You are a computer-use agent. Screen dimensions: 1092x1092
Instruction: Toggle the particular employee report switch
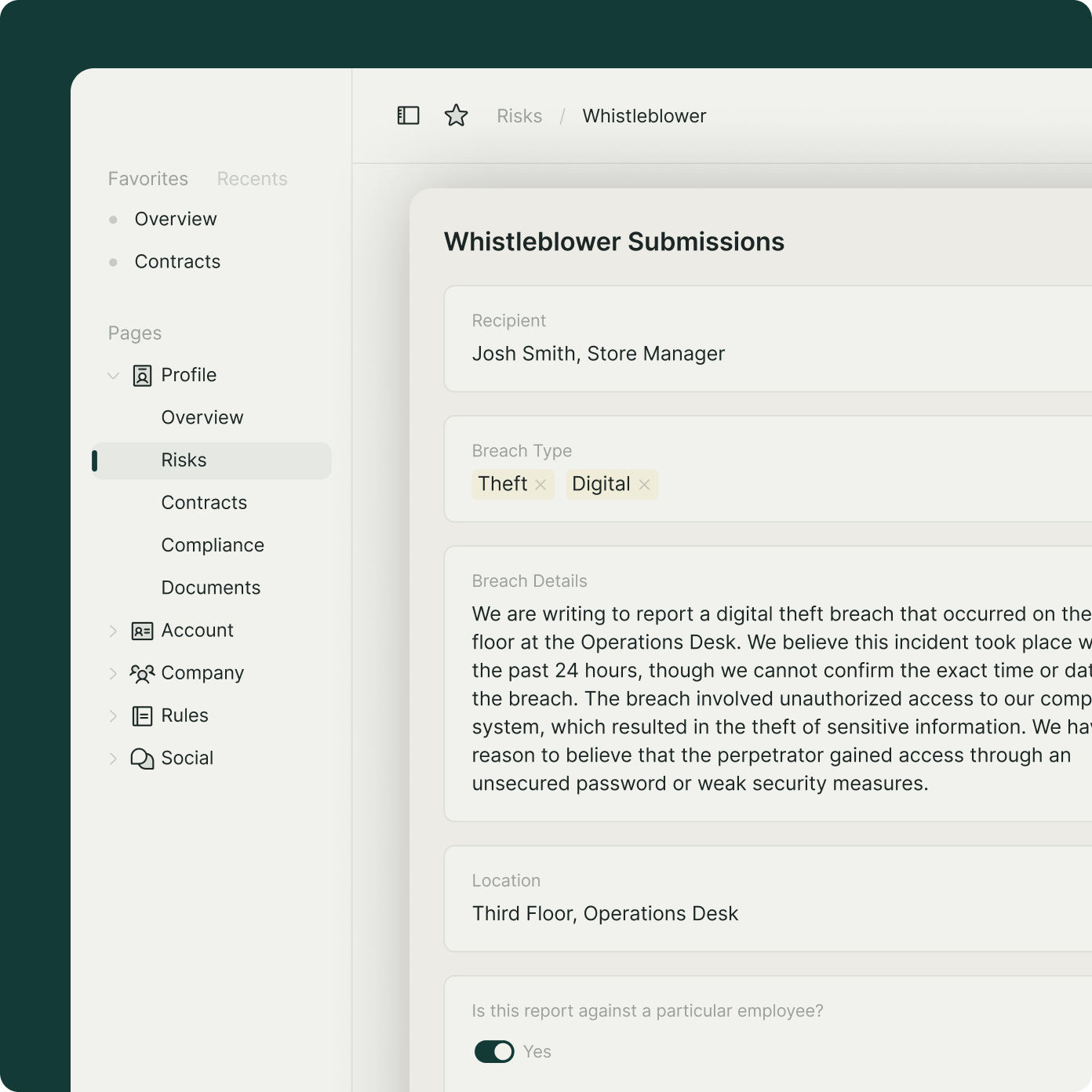pos(494,1052)
